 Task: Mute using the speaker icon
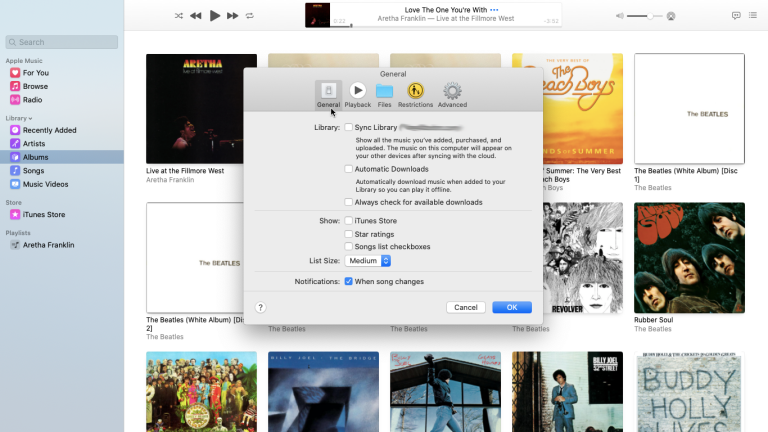point(620,16)
